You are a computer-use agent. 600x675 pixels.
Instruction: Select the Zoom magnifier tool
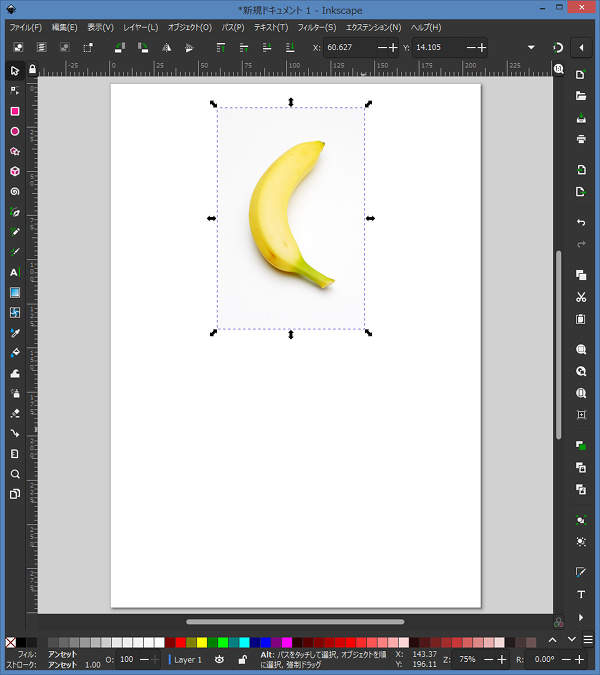(x=15, y=474)
